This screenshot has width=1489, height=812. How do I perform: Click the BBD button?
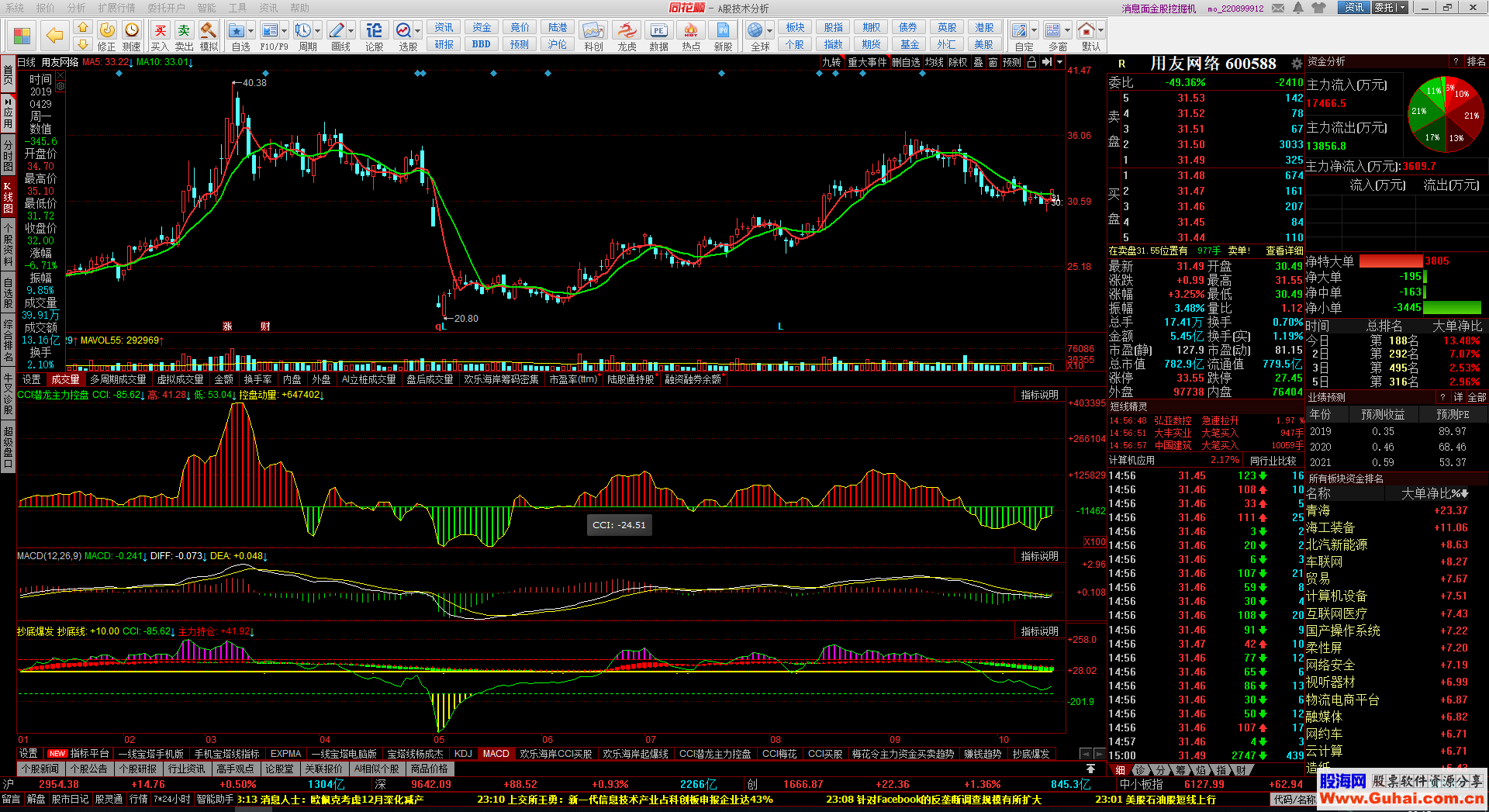point(482,44)
